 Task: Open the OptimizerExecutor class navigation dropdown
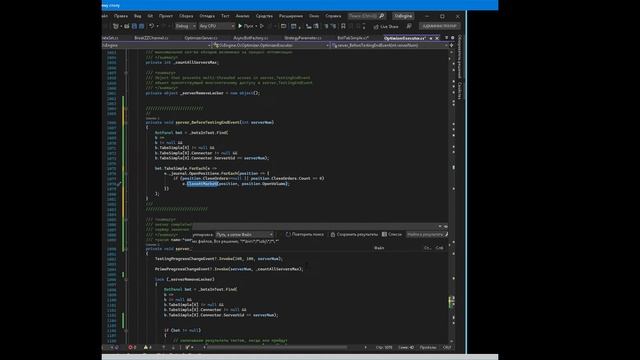coord(271,45)
